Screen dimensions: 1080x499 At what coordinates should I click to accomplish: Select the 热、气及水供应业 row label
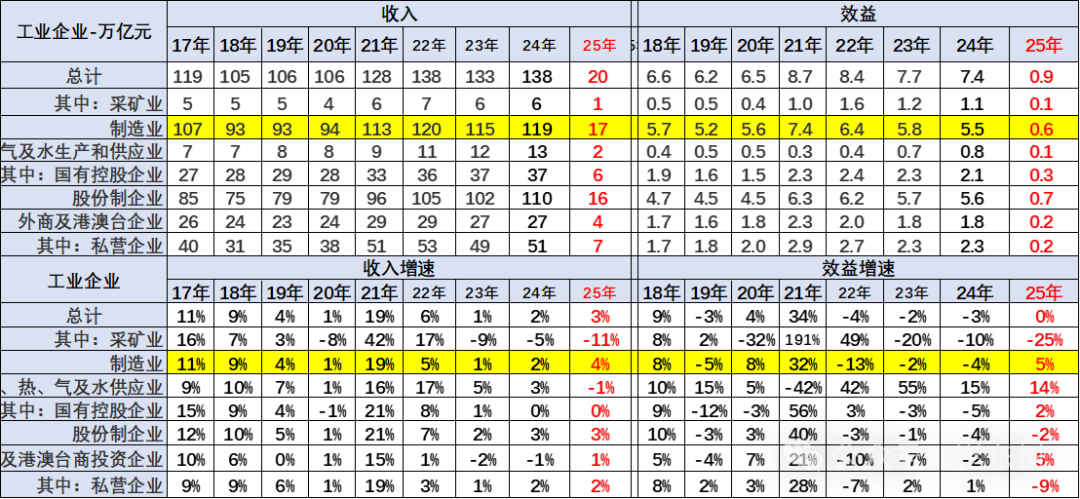83,387
